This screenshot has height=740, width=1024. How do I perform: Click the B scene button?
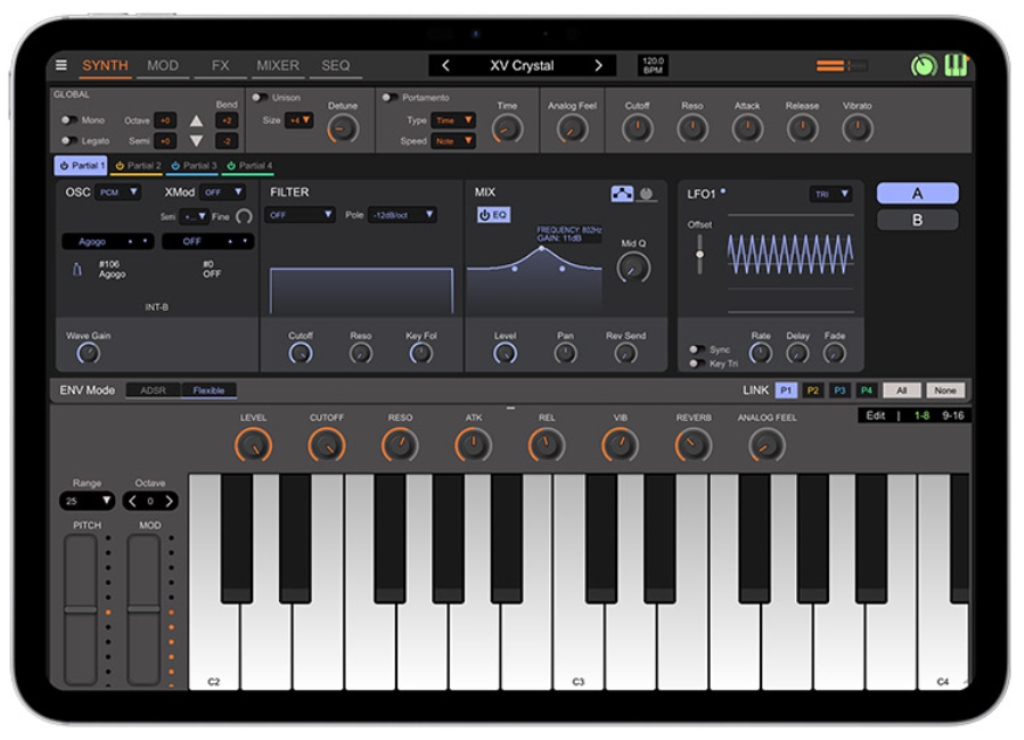tap(917, 220)
